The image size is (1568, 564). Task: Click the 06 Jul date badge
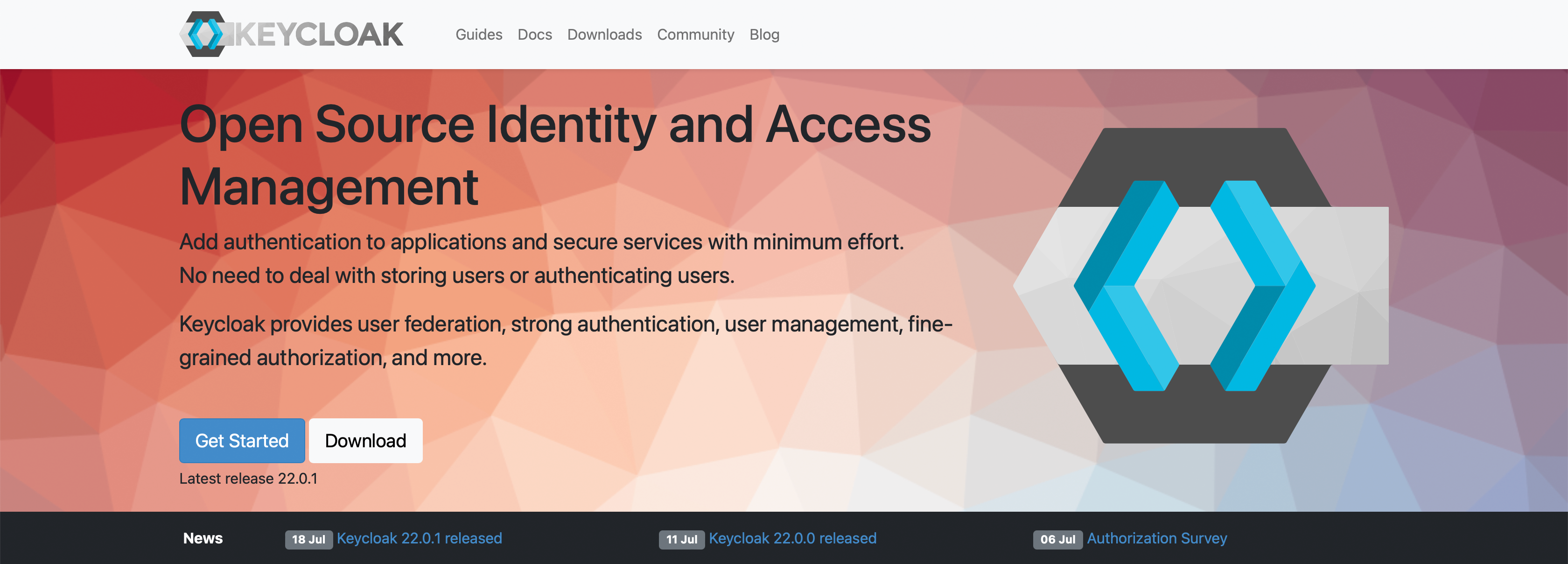[x=1057, y=540]
